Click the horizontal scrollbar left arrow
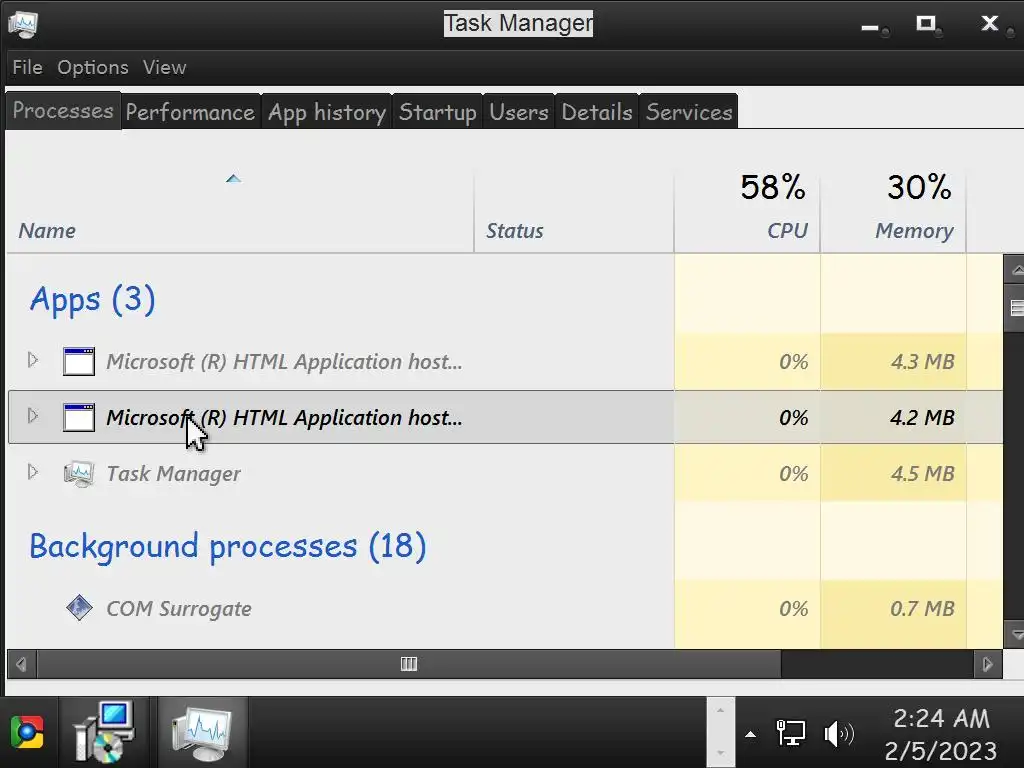The image size is (1024, 768). pyautogui.click(x=22, y=664)
